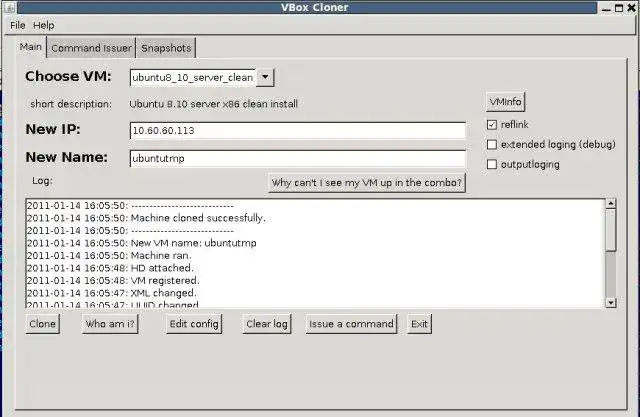This screenshot has height=417, width=640.
Task: Click the 'Ubuntu 8.10 server x86 clean install' description
Action: pyautogui.click(x=213, y=104)
